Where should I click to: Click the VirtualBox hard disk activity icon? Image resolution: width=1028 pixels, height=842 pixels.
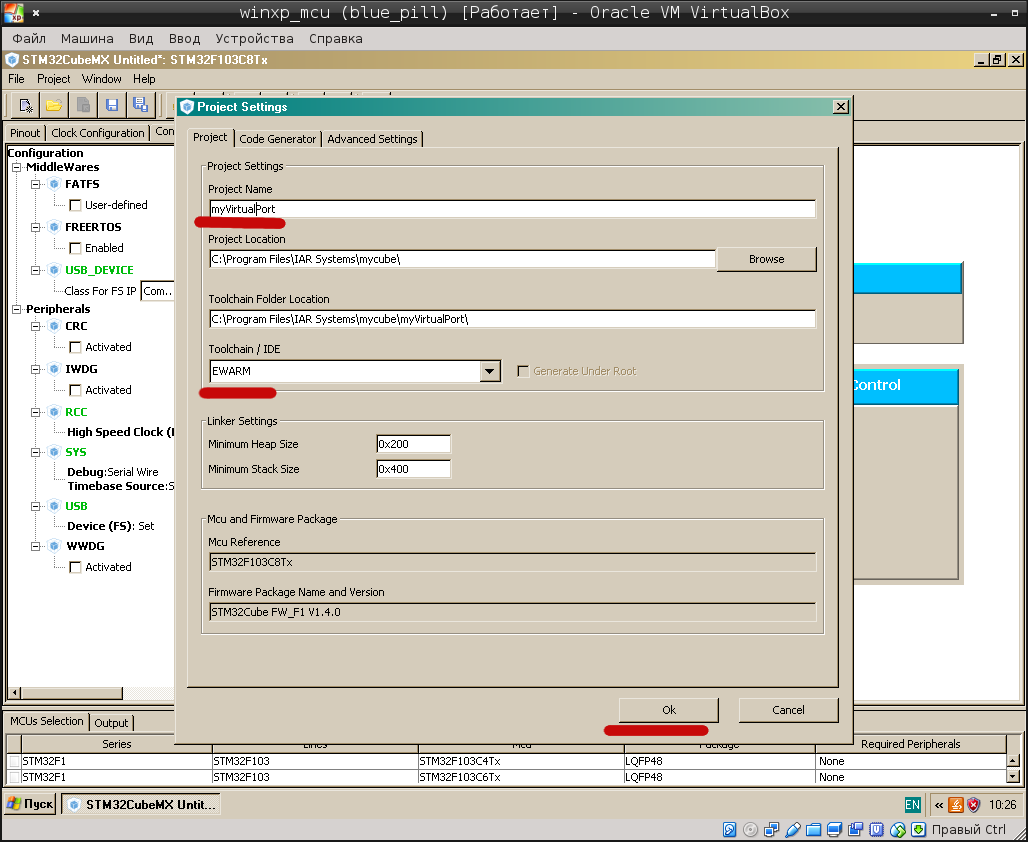coord(729,830)
